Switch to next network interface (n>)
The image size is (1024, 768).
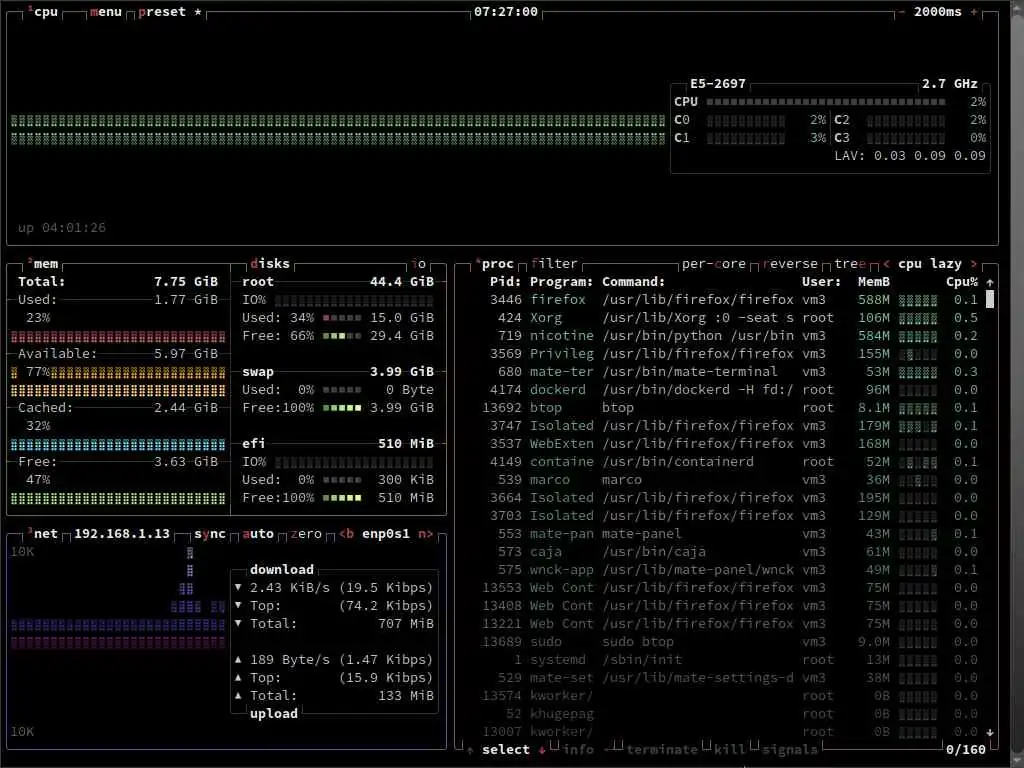(x=426, y=534)
